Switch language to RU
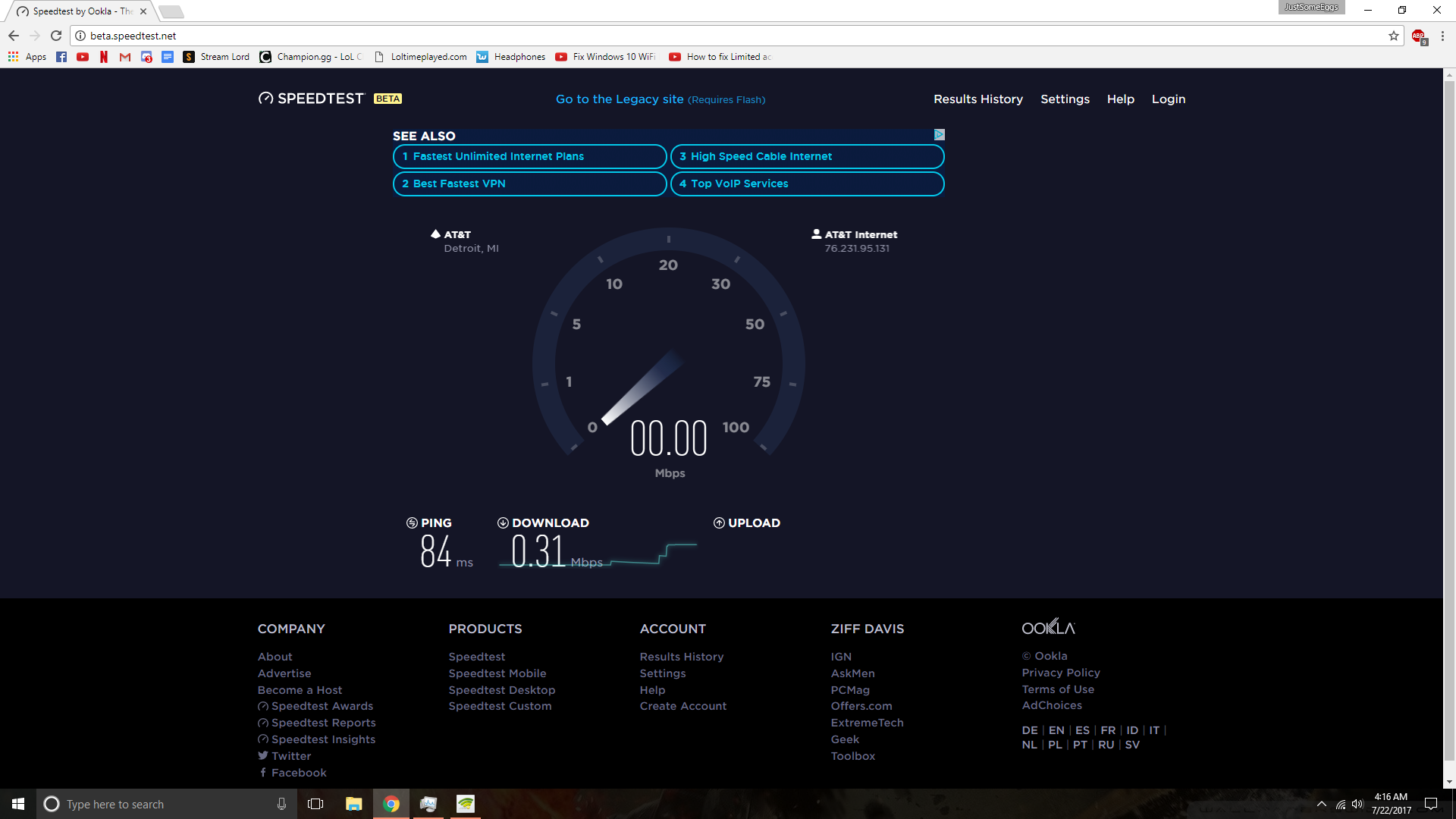 [x=1106, y=745]
